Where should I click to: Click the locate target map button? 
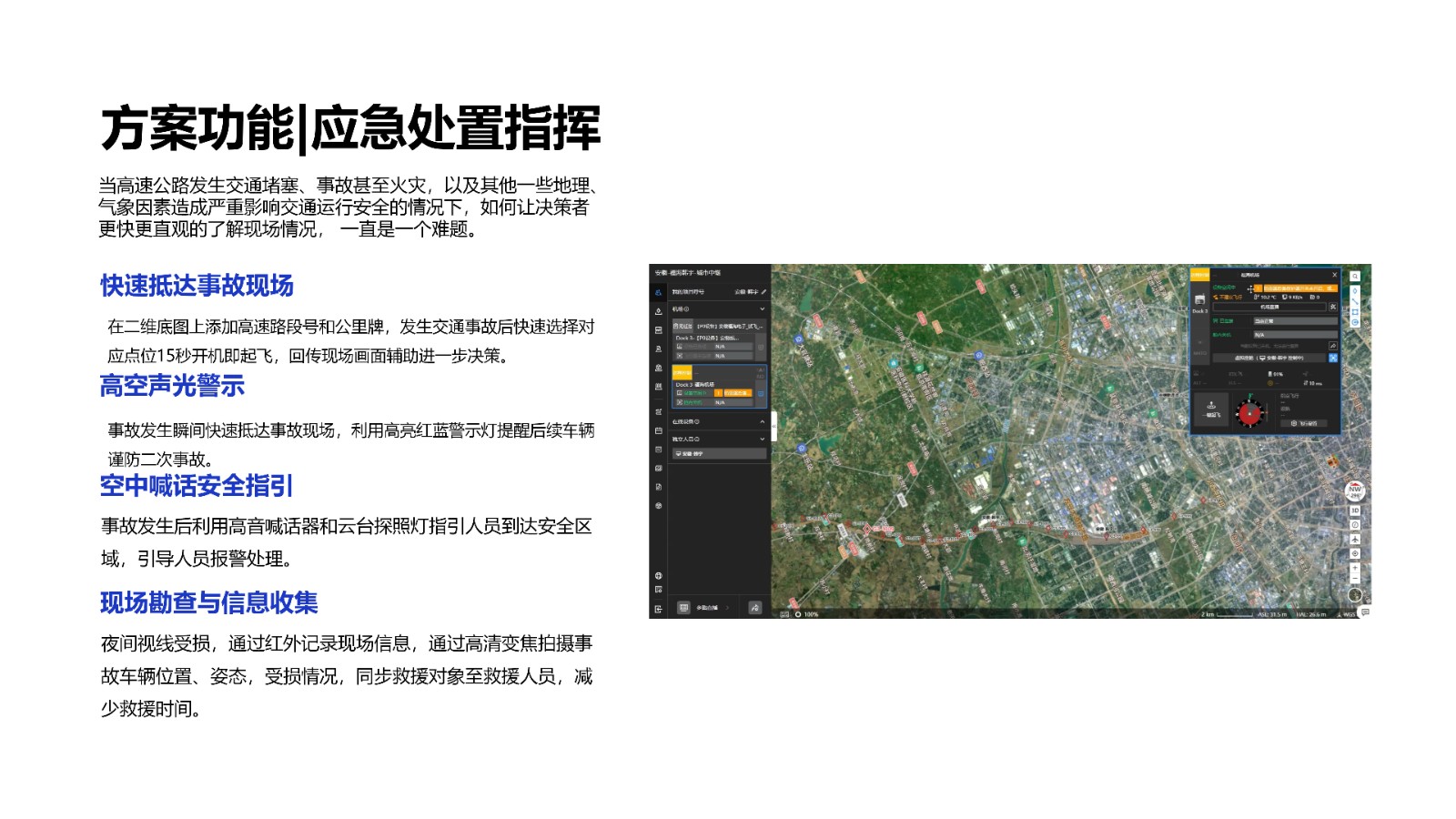point(1355,553)
